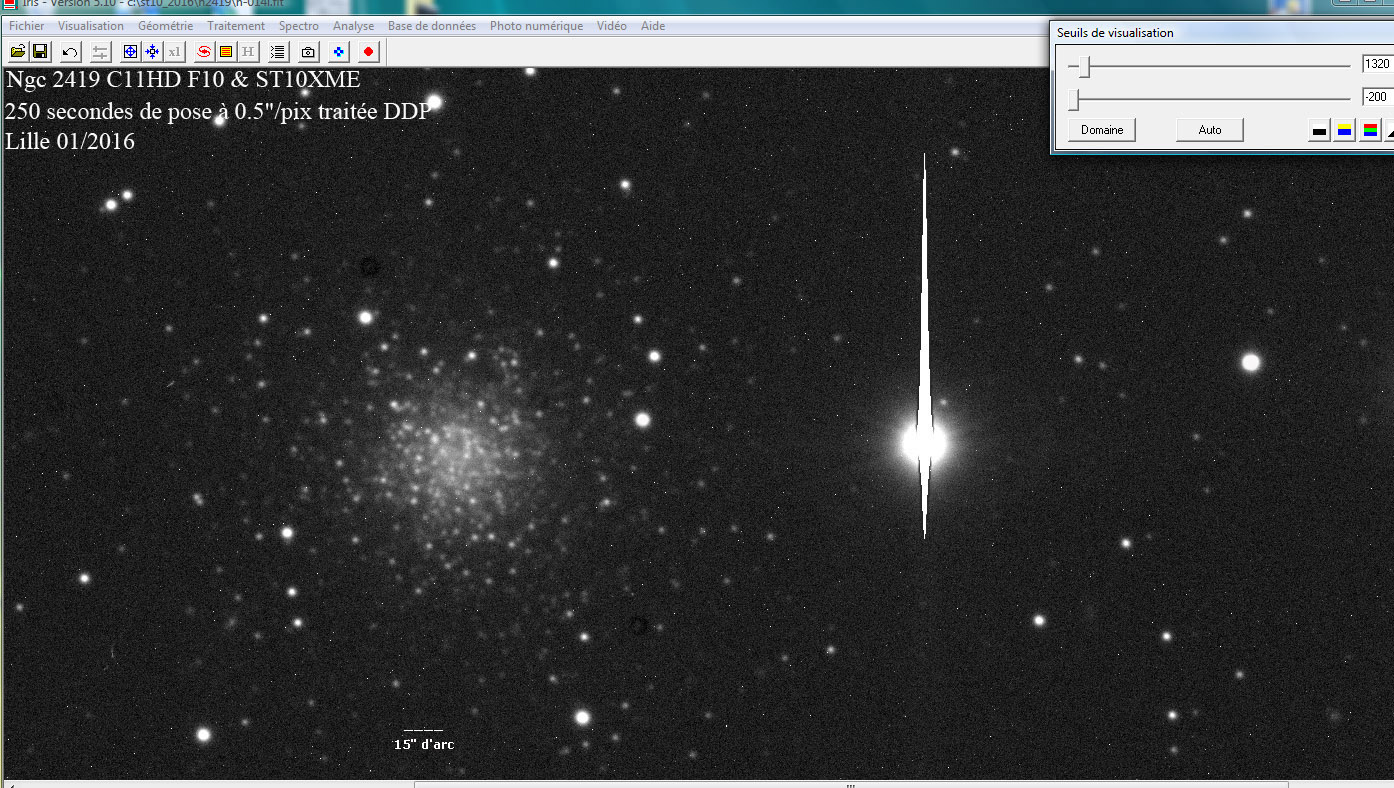
Task: Click the greyed H toolbar icon
Action: [x=248, y=51]
